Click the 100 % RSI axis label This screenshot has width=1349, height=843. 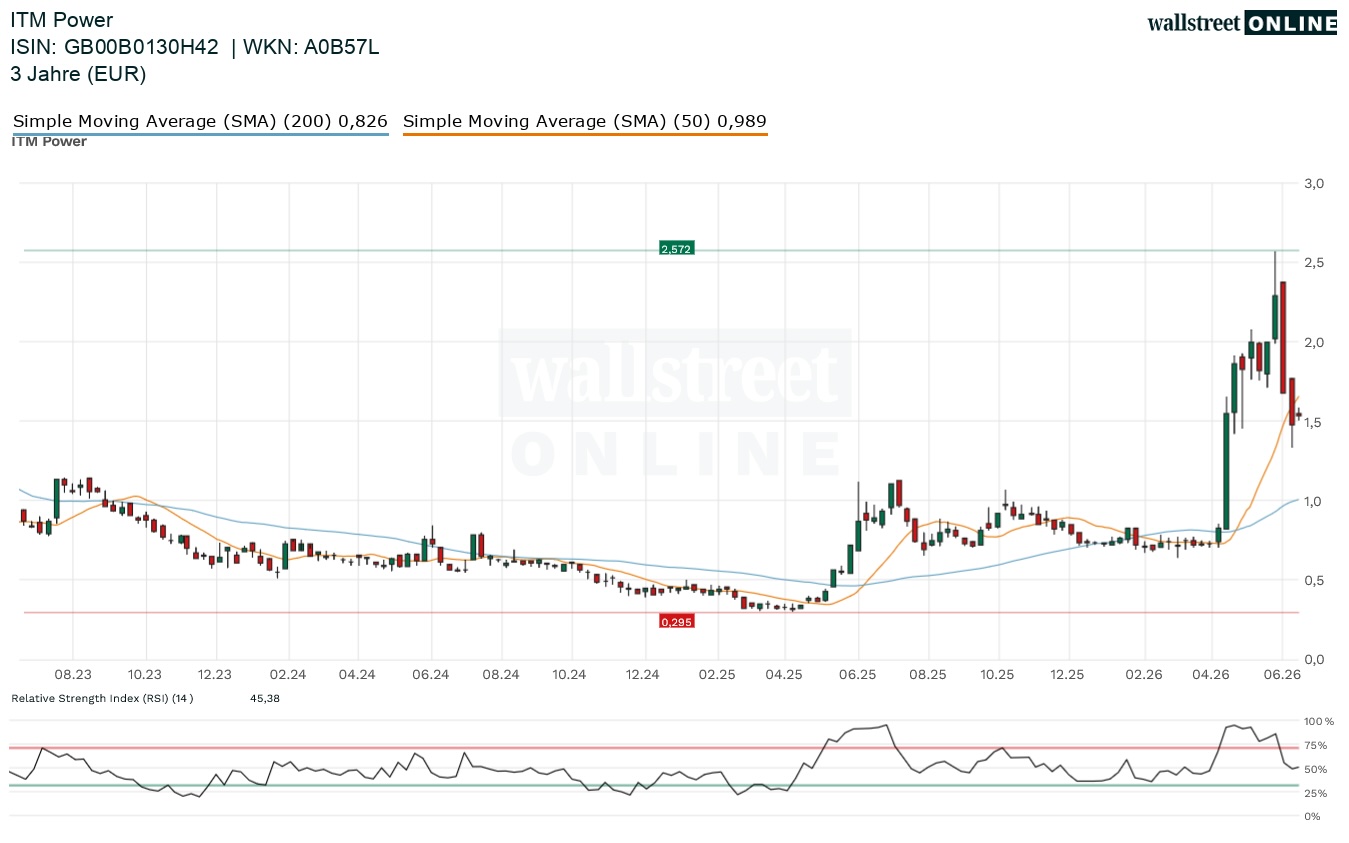pos(1320,721)
